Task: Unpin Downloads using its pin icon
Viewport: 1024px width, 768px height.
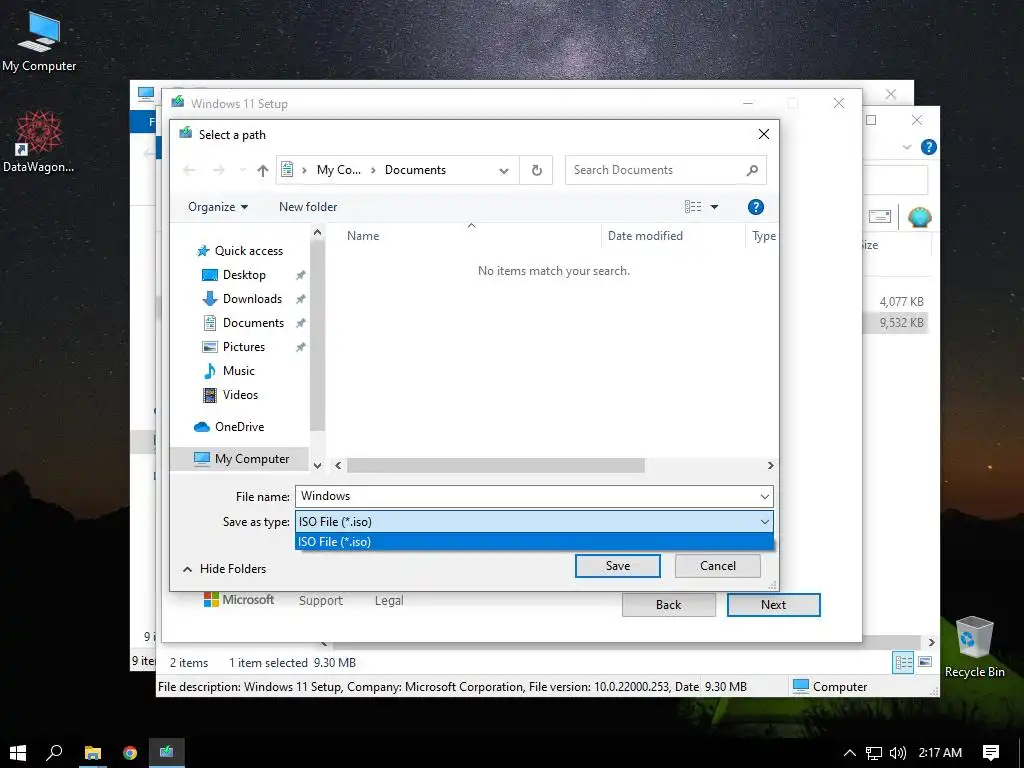Action: pos(300,299)
